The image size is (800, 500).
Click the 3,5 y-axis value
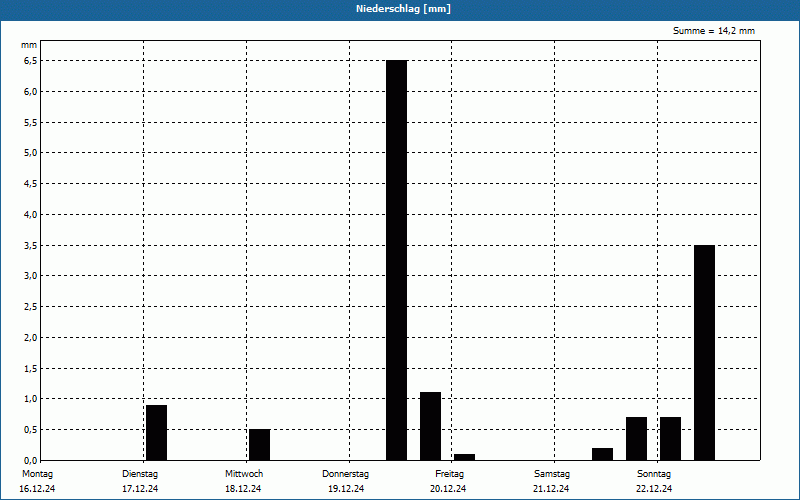tap(31, 245)
